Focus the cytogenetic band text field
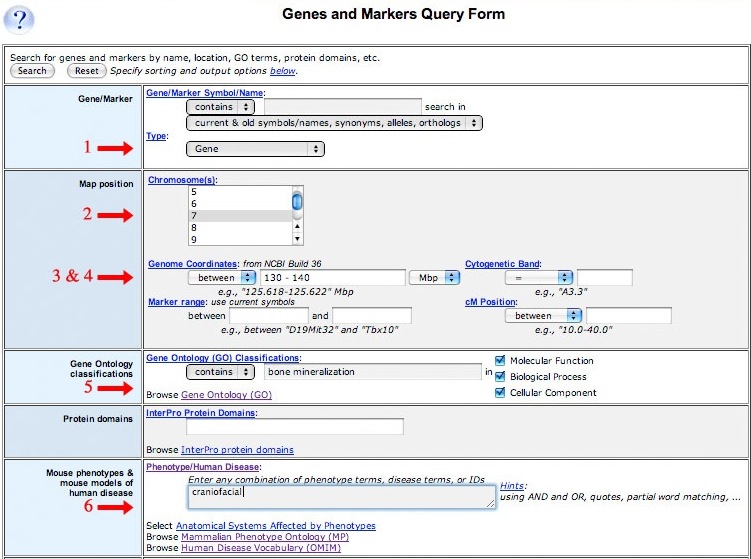The height and width of the screenshot is (559, 751). [605, 278]
